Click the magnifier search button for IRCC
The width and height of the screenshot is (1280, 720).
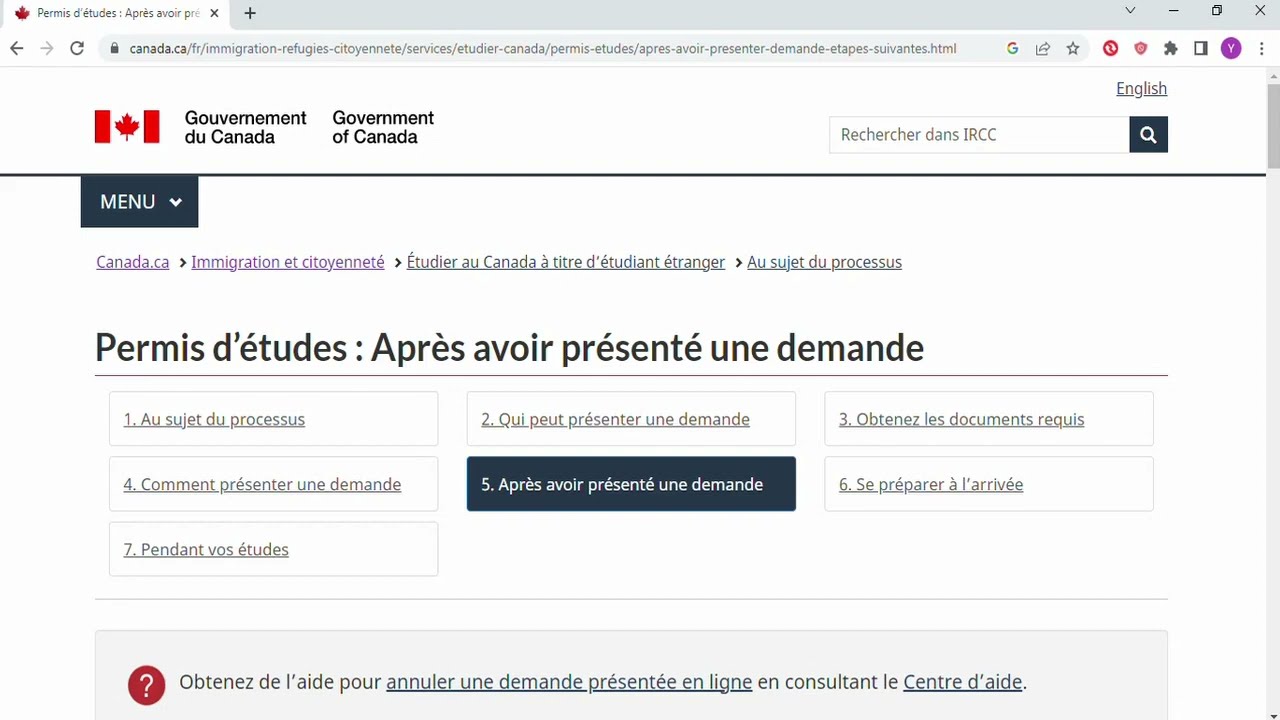tap(1148, 135)
